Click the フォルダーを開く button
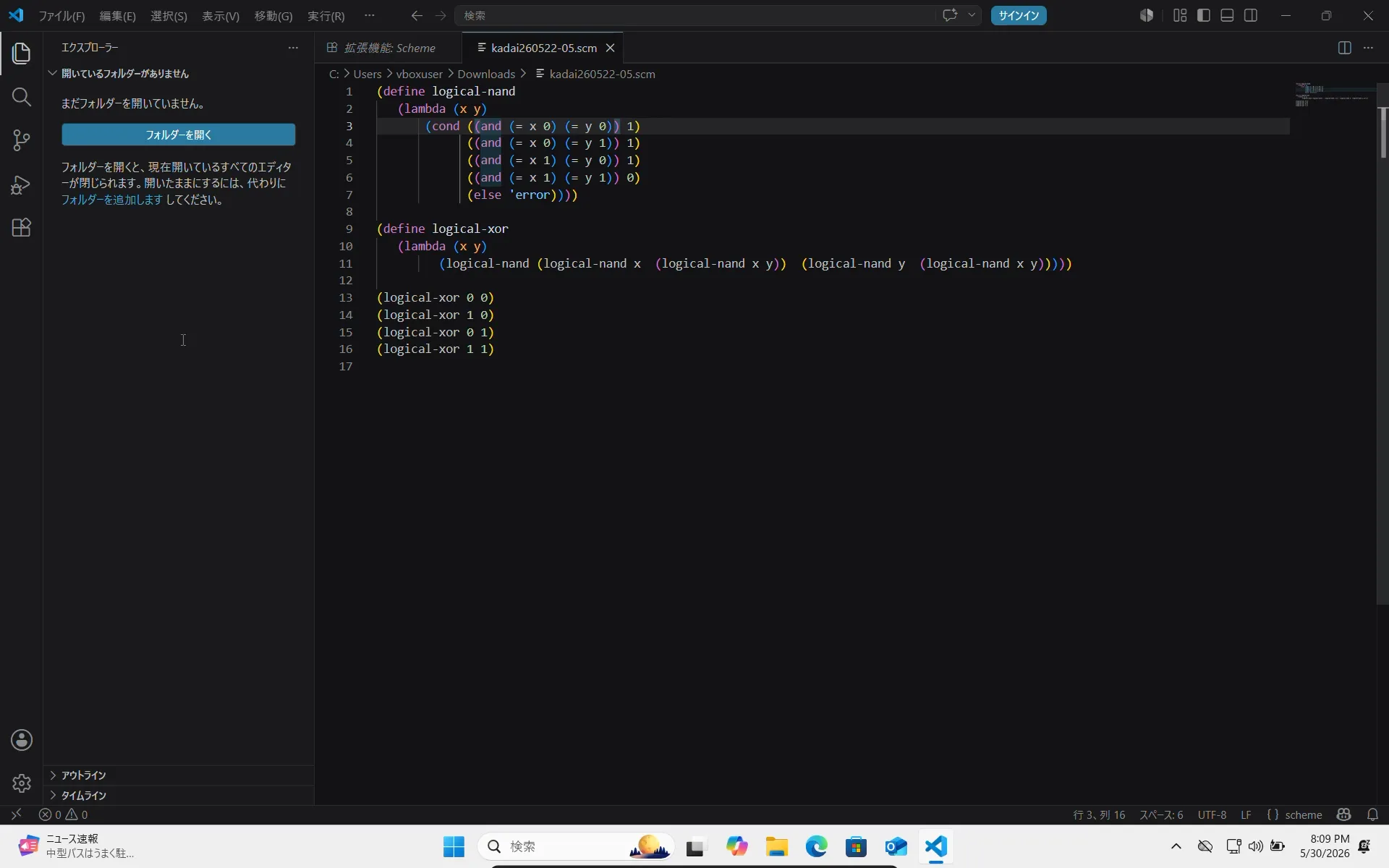The height and width of the screenshot is (868, 1389). click(x=179, y=135)
